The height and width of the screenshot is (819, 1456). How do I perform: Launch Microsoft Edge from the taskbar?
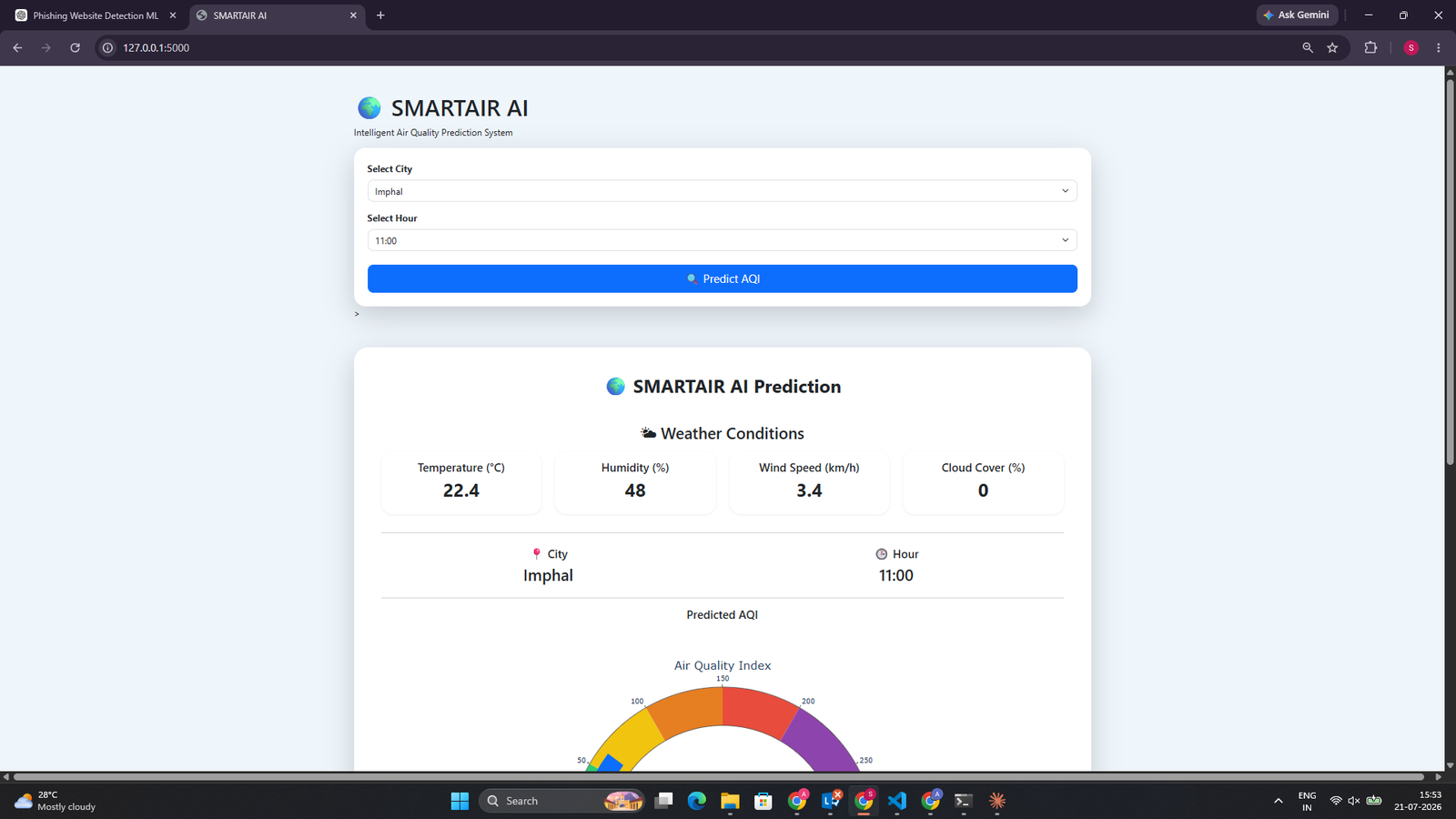[x=697, y=801]
